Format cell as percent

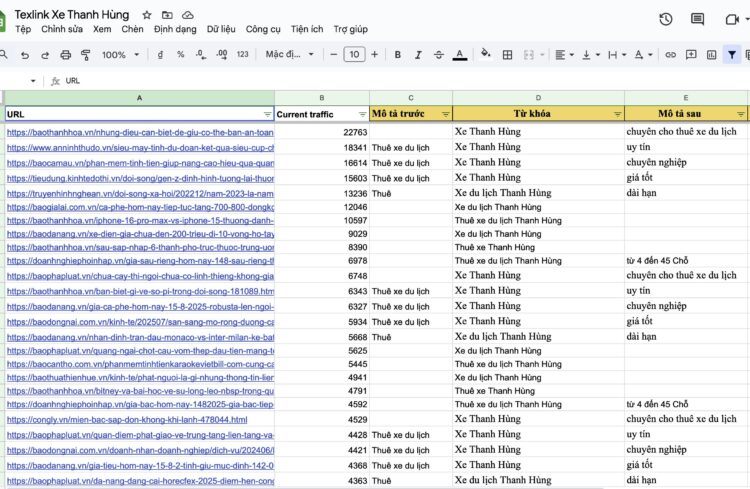[180, 55]
